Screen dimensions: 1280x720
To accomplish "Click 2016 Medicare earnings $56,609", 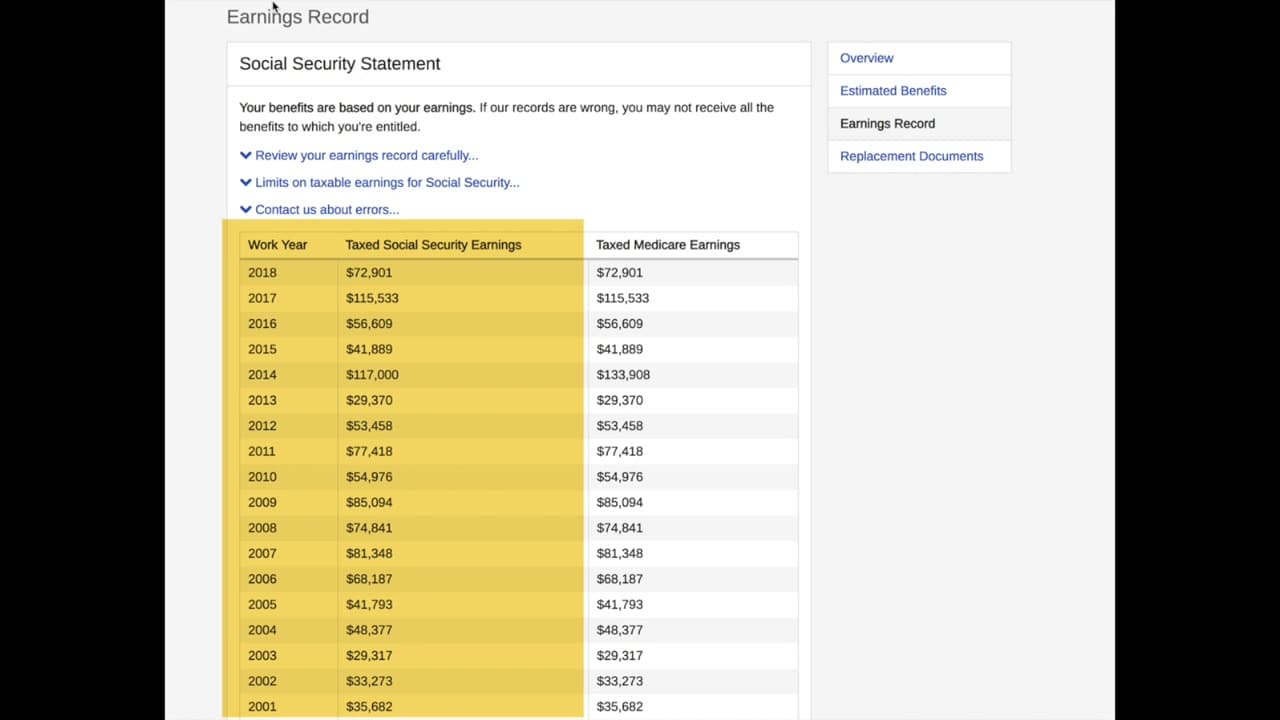I will pos(620,324).
